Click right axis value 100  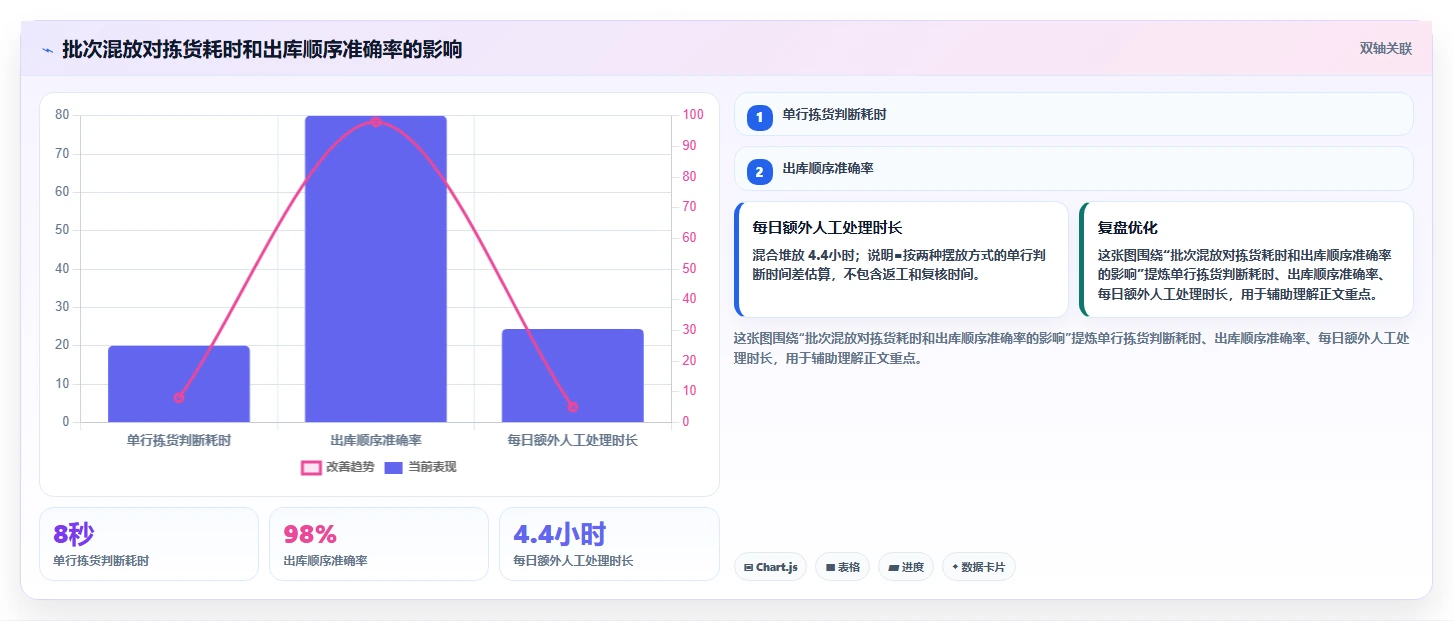point(693,115)
